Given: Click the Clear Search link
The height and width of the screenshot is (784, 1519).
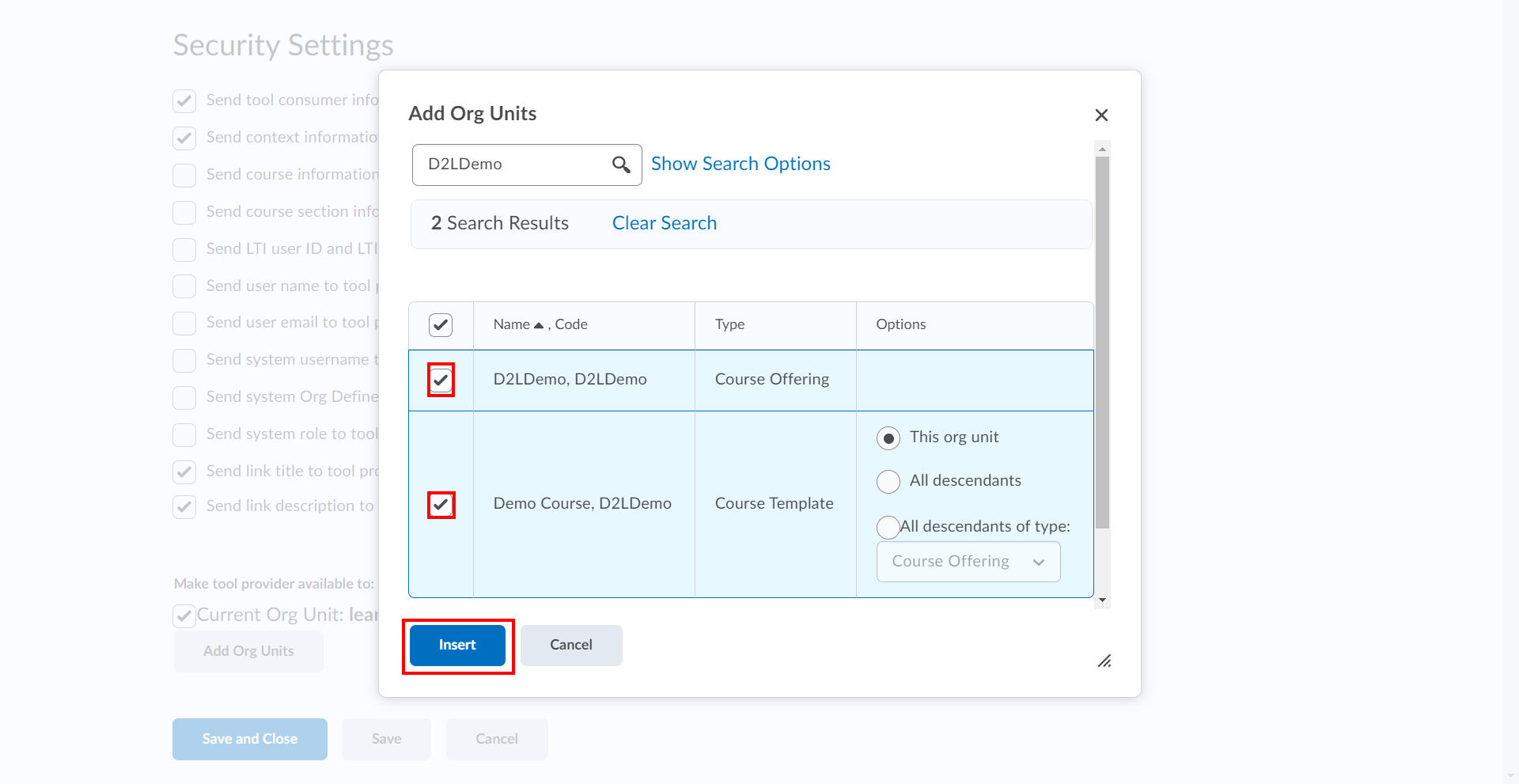Looking at the screenshot, I should click(665, 223).
